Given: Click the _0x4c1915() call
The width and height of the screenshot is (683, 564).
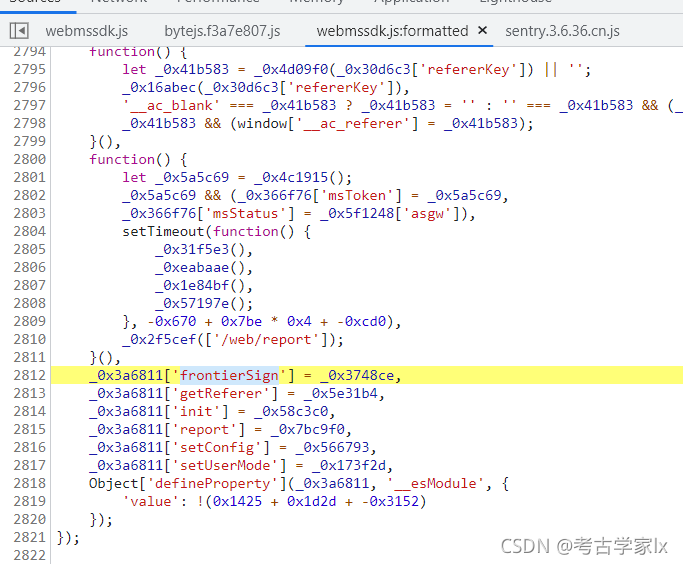Looking at the screenshot, I should pos(299,177).
